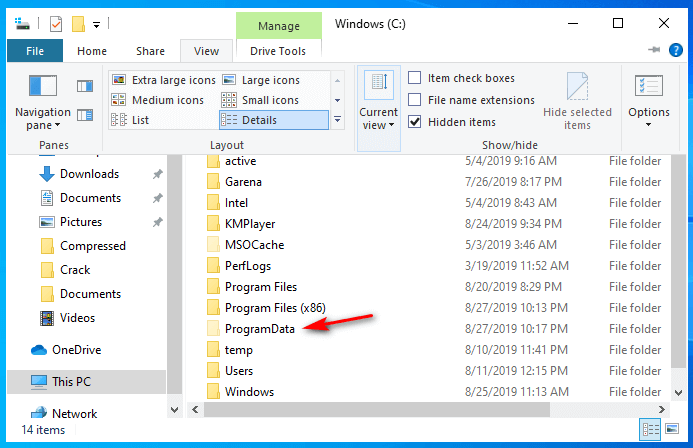Screen dimensions: 693x448
Task: Open the Customize Quick Access Toolbar arrow
Action: (96, 24)
